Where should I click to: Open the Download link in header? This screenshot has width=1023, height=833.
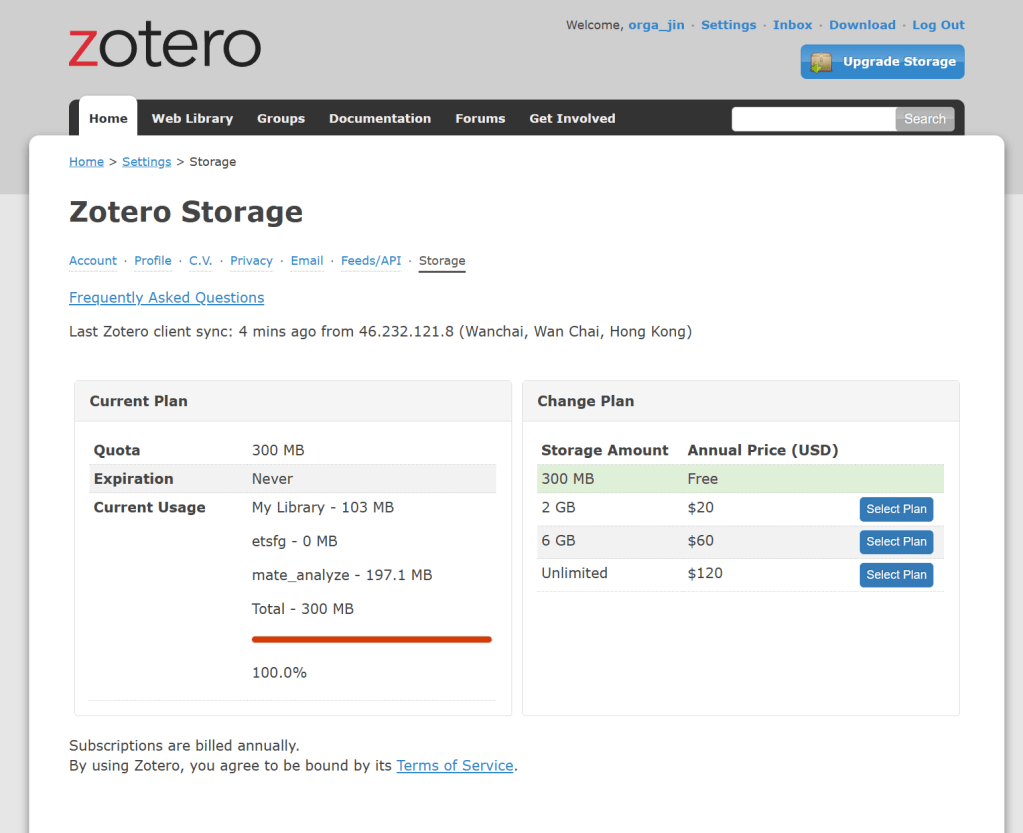(x=862, y=25)
